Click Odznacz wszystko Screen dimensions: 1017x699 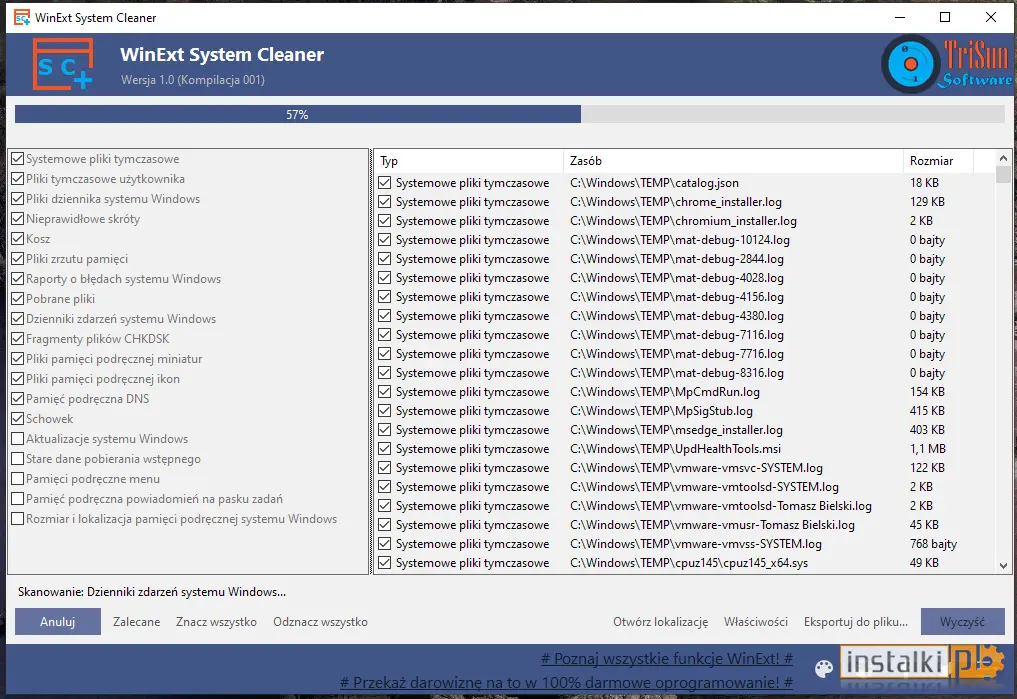tap(320, 622)
